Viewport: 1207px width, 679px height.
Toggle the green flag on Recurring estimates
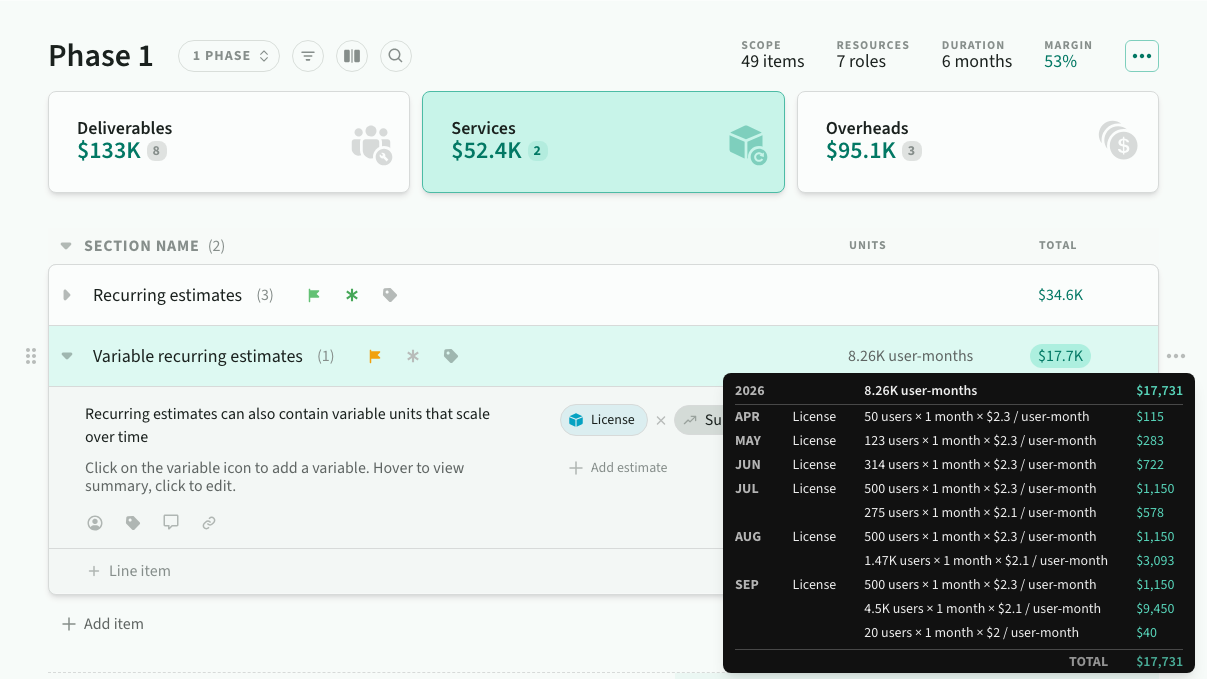(314, 295)
